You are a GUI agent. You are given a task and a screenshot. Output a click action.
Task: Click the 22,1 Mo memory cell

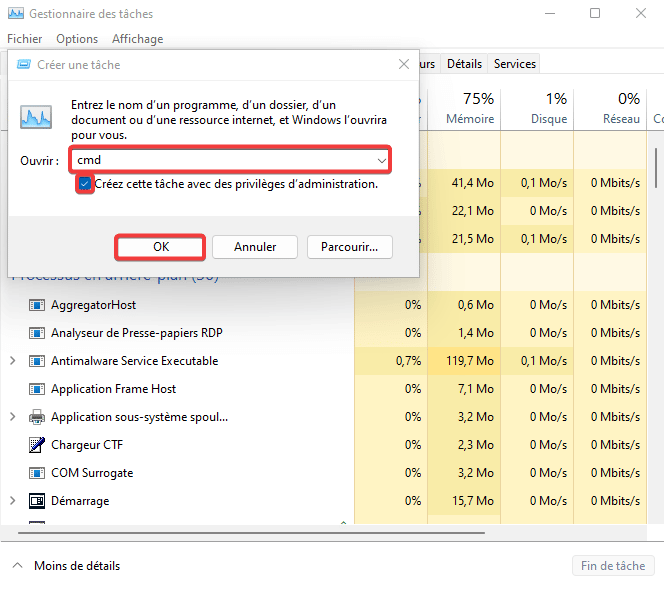click(x=464, y=211)
